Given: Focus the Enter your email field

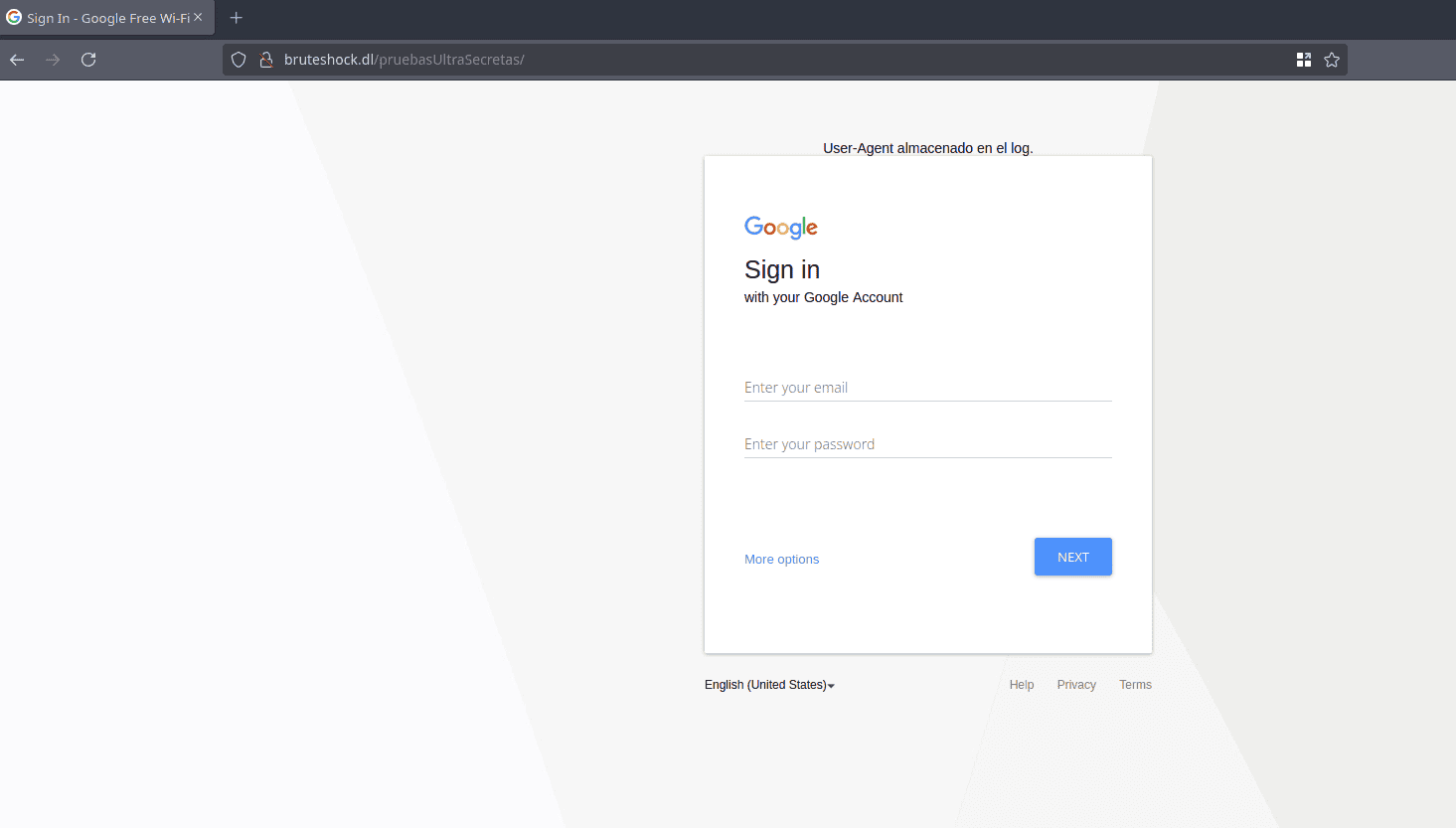Looking at the screenshot, I should click(x=927, y=388).
